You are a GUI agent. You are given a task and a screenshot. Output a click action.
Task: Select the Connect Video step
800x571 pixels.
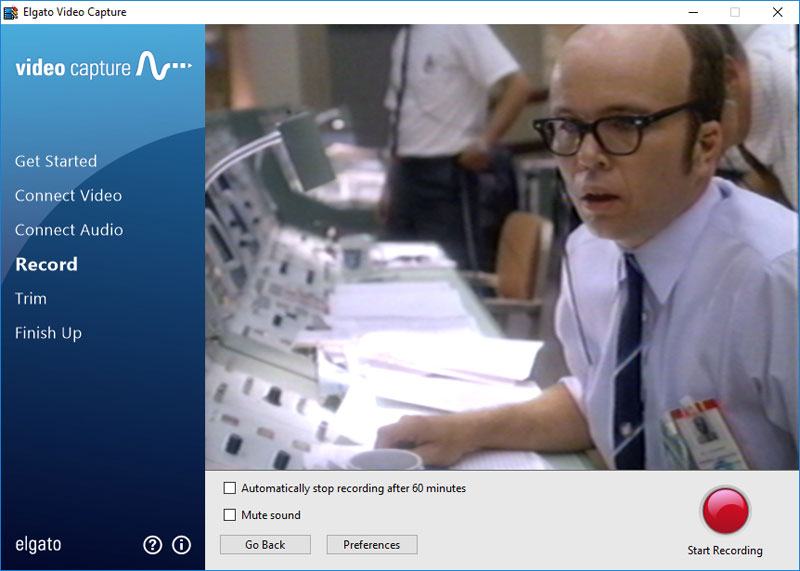click(68, 195)
